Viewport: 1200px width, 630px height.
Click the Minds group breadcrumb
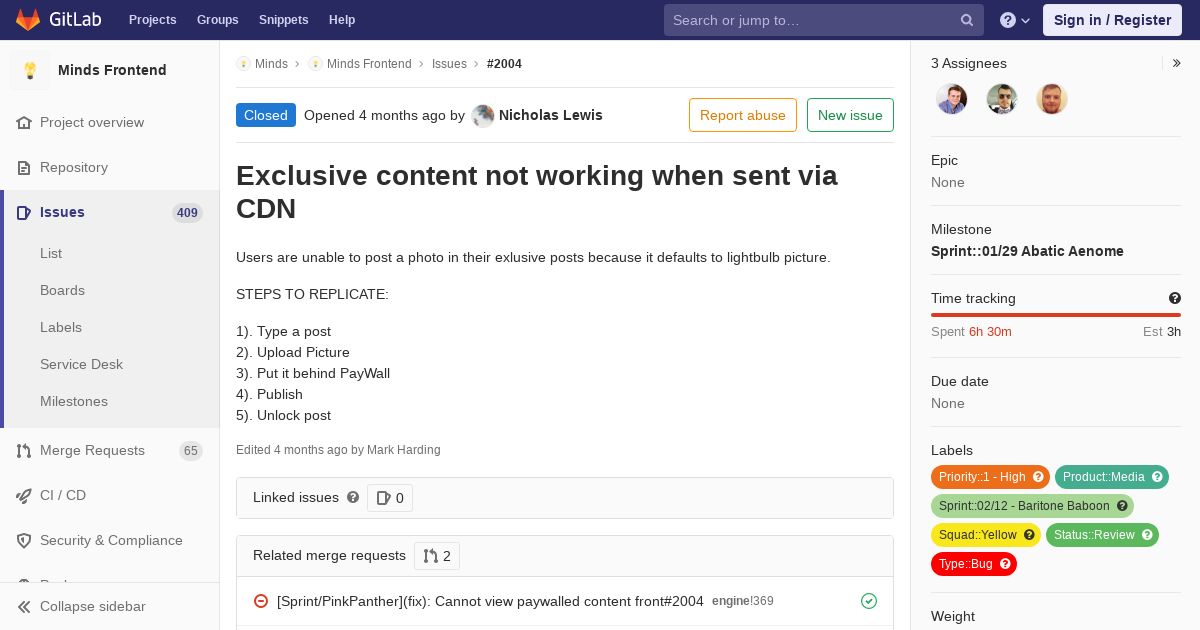(271, 64)
